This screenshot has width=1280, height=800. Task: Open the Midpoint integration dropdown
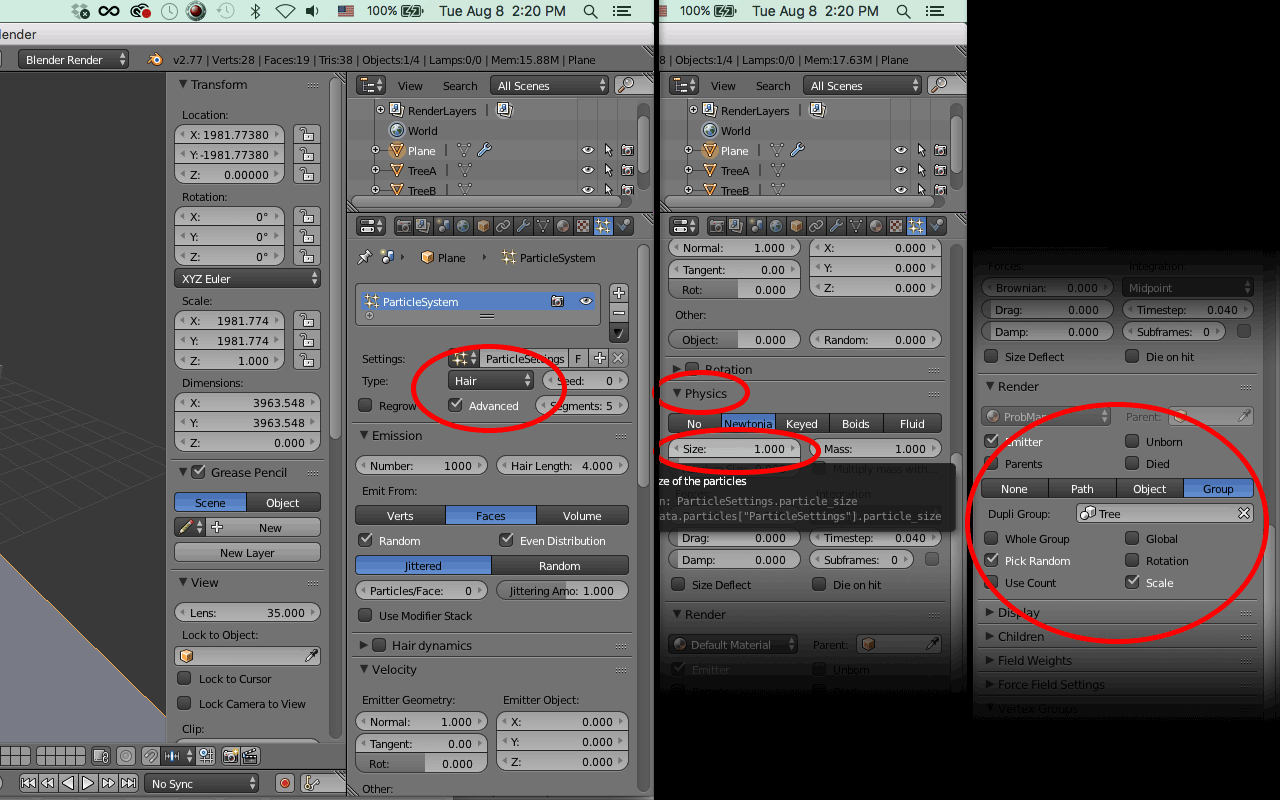pyautogui.click(x=1188, y=288)
